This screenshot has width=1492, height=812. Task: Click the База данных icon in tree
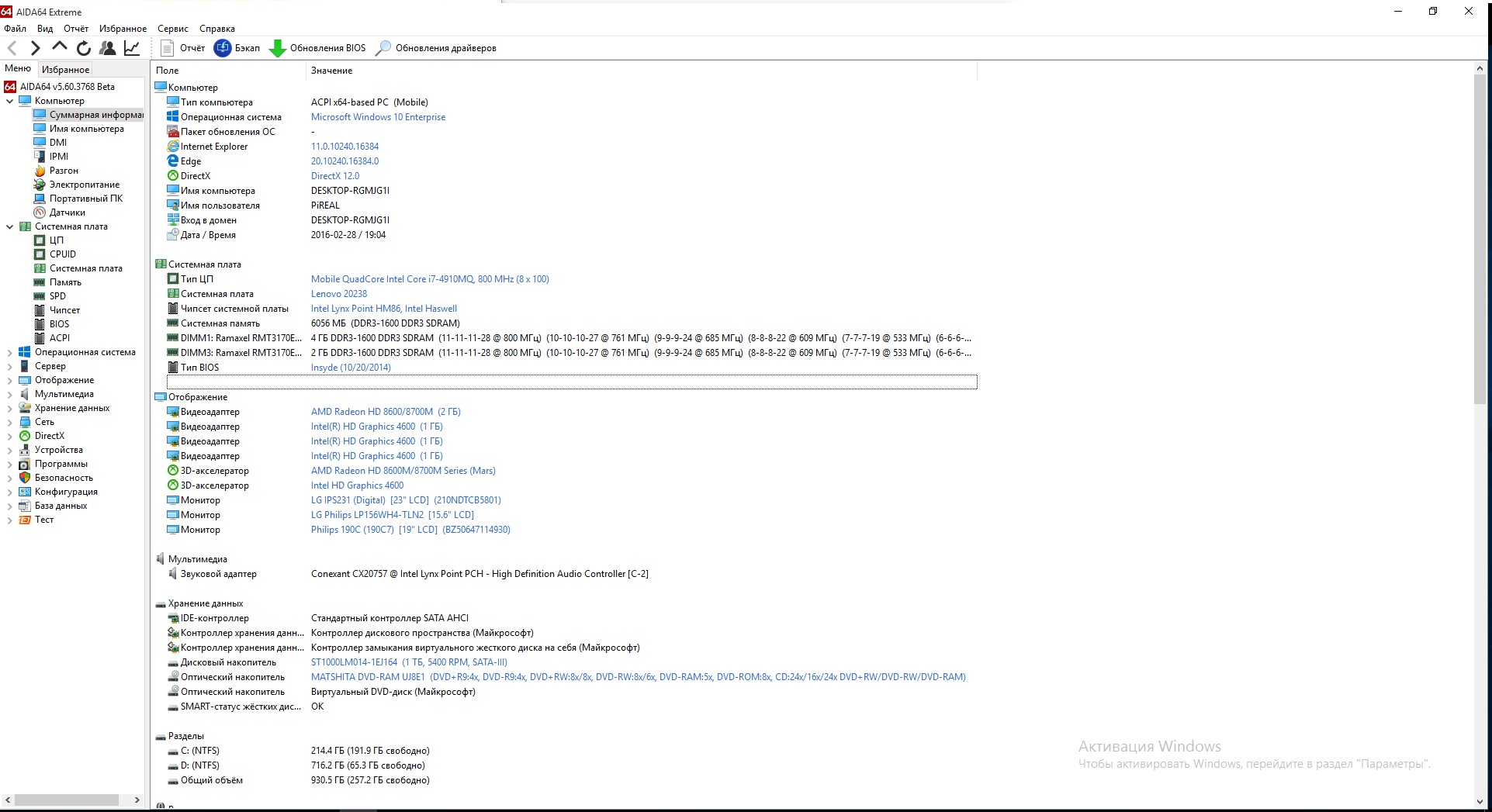pos(25,506)
